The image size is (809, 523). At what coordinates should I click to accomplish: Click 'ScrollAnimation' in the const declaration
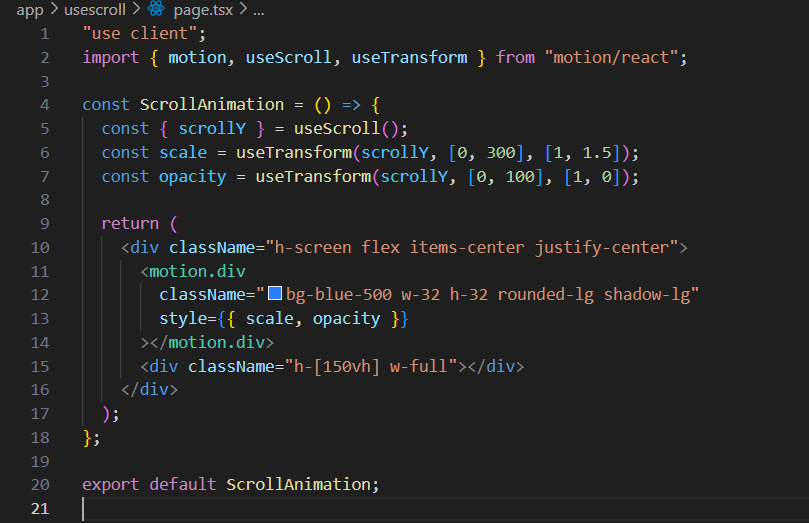(x=212, y=105)
